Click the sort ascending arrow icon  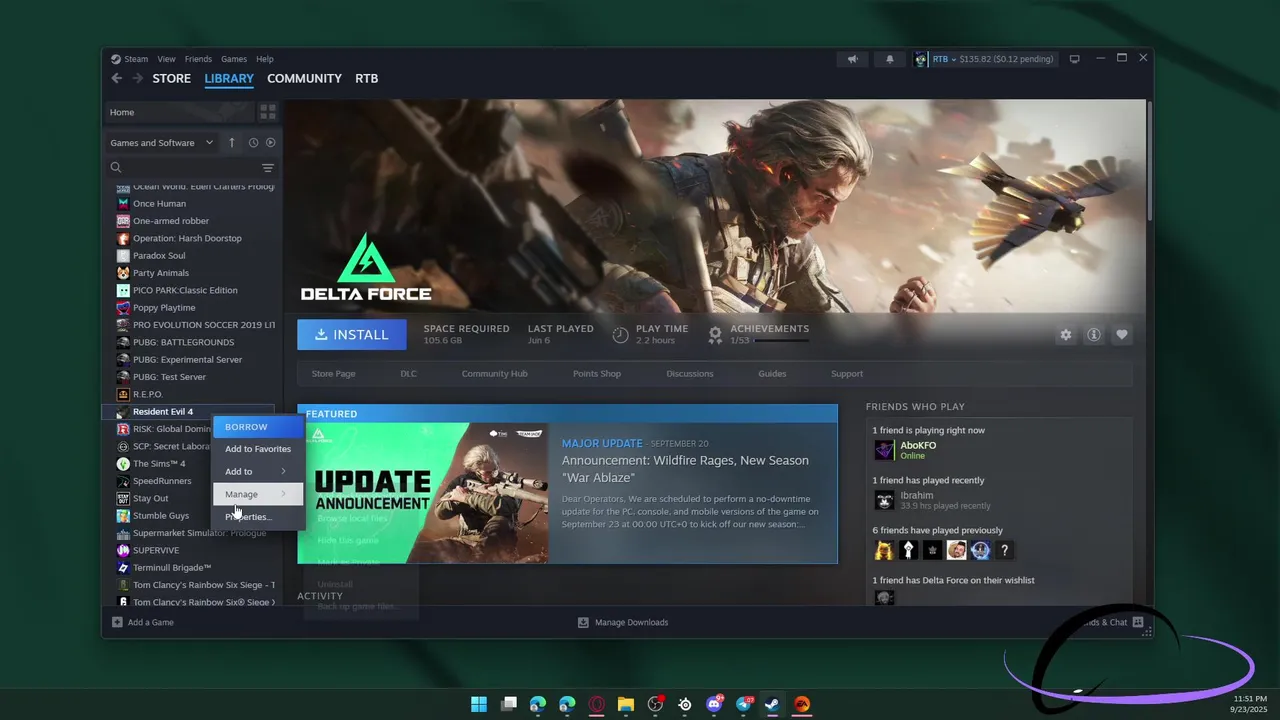tap(232, 142)
